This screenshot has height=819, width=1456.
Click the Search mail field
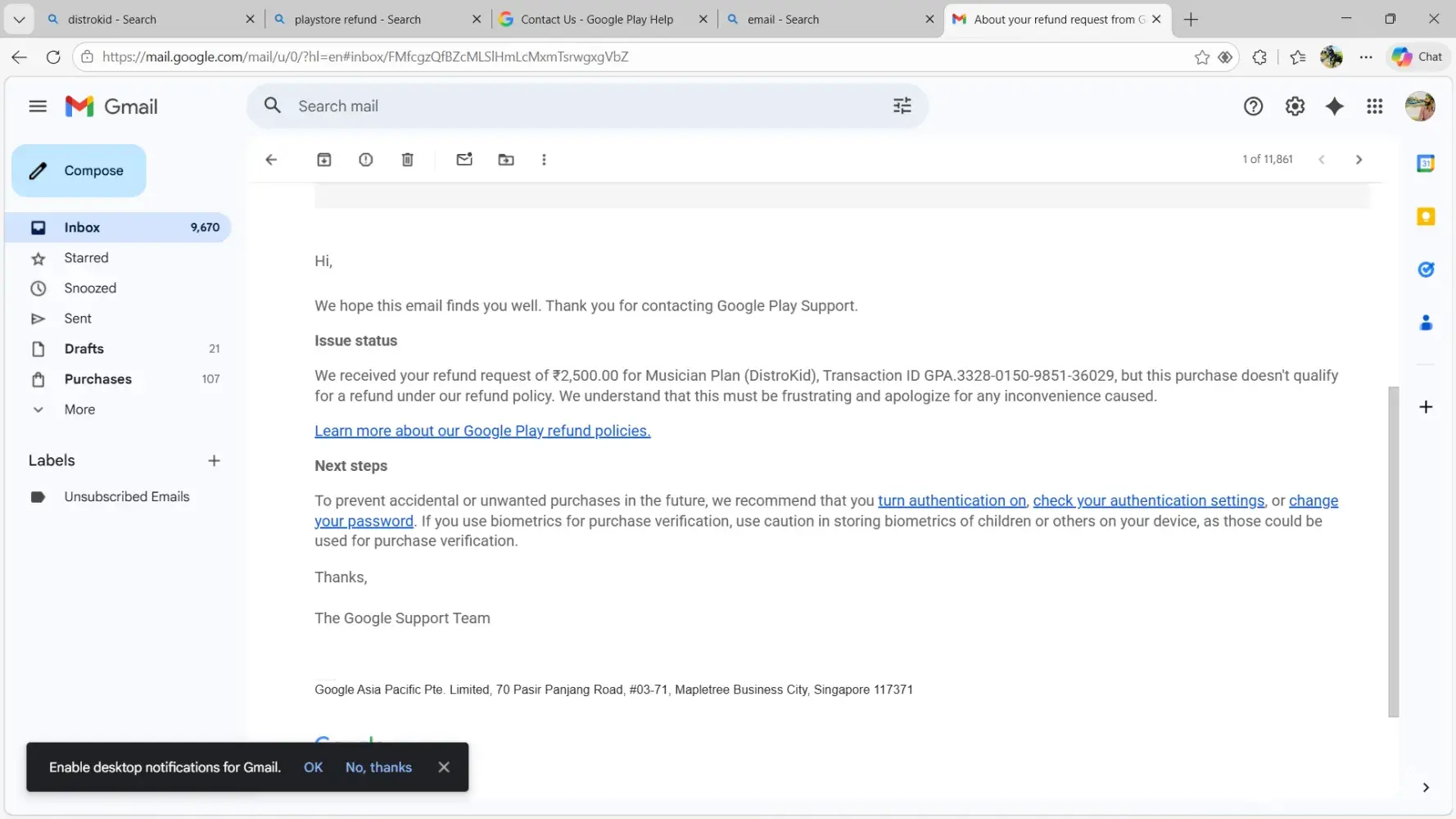tap(586, 106)
